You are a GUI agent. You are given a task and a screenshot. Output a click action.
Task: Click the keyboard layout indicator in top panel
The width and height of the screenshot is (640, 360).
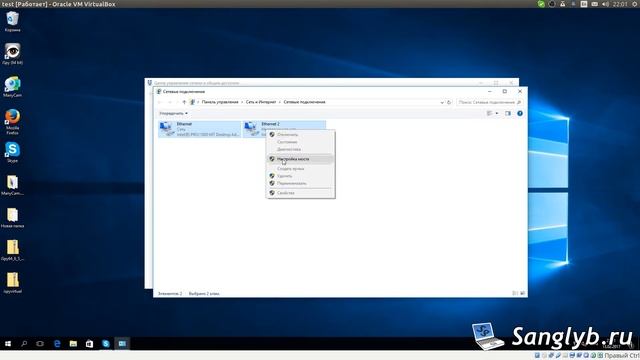tap(584, 4)
